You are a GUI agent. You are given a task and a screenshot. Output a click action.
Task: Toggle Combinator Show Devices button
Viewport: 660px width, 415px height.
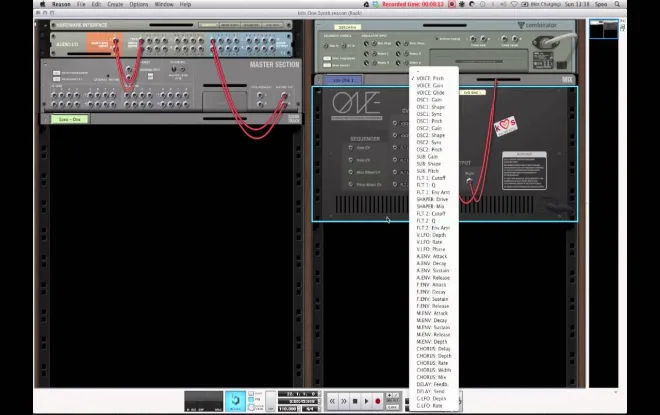[x=327, y=65]
